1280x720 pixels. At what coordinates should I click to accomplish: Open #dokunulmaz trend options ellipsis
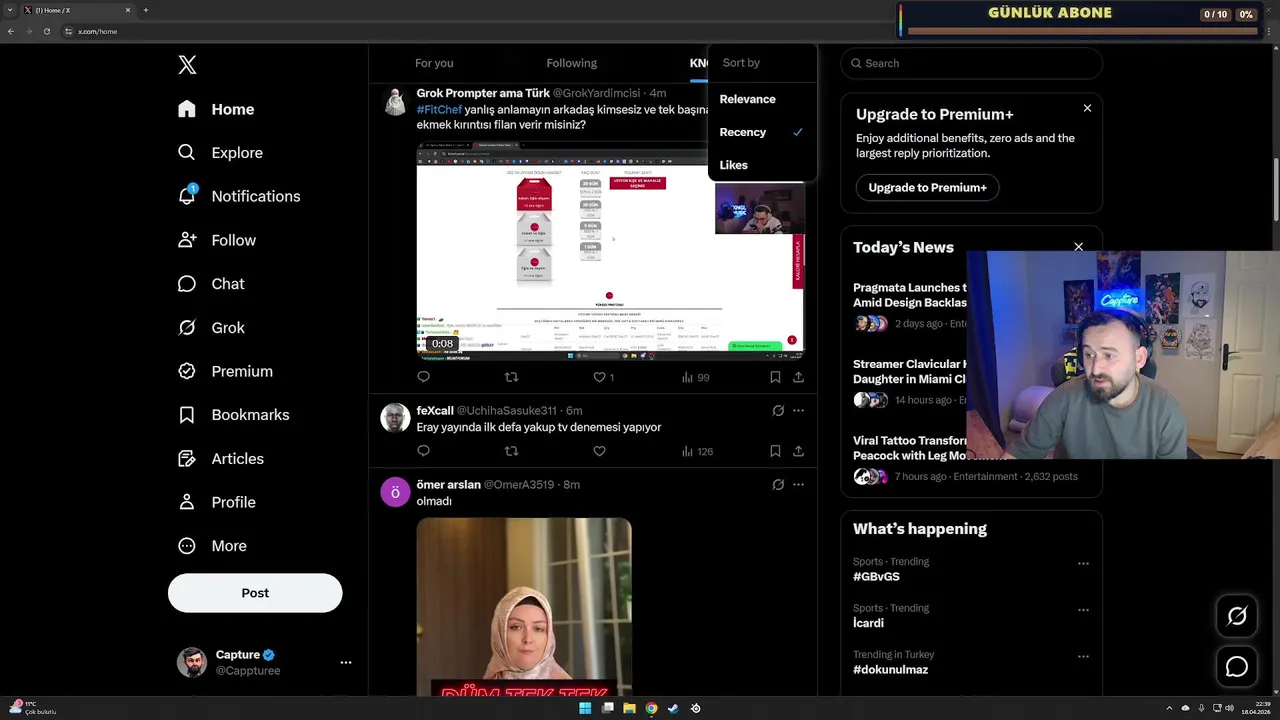[x=1083, y=656]
